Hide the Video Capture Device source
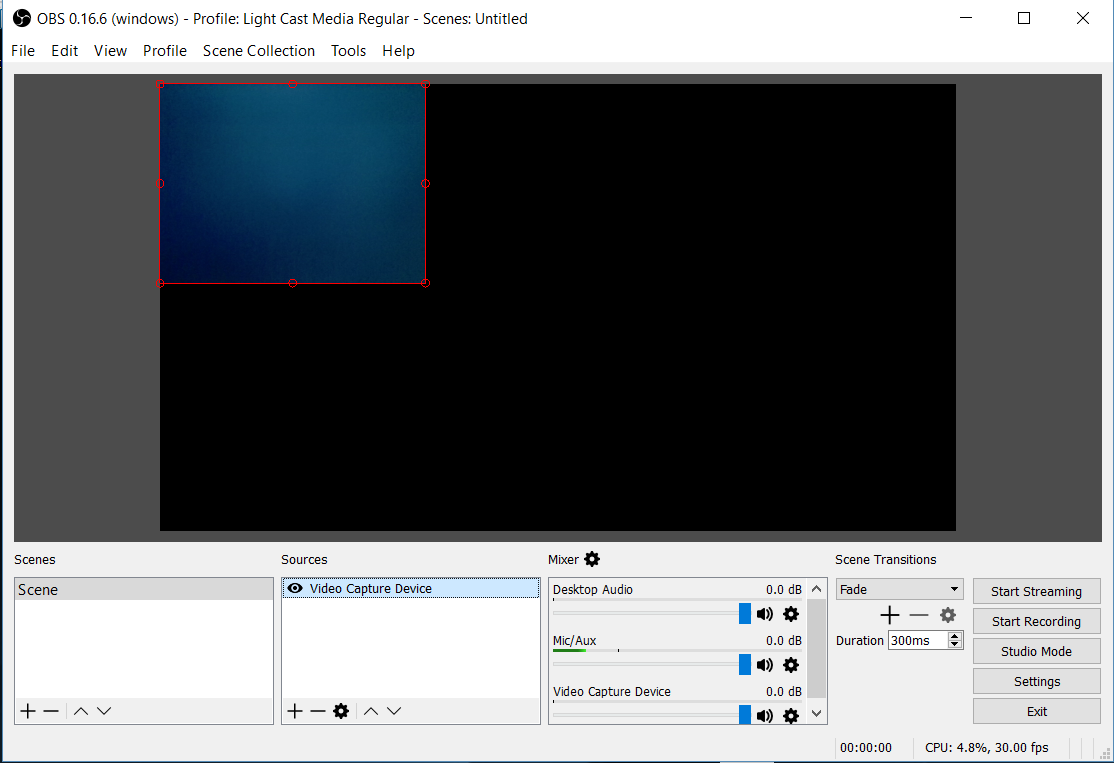 295,589
